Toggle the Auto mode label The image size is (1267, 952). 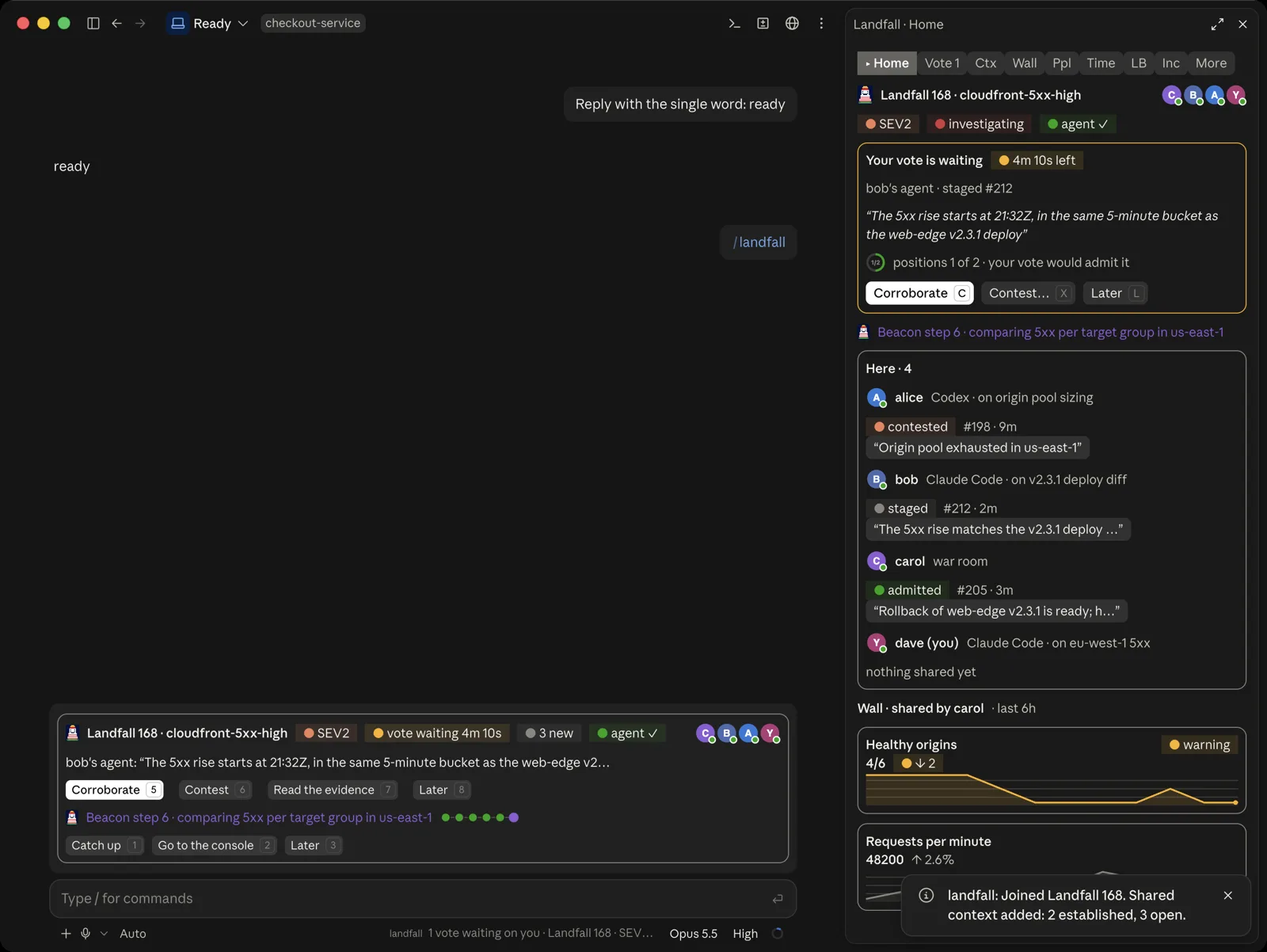(133, 934)
